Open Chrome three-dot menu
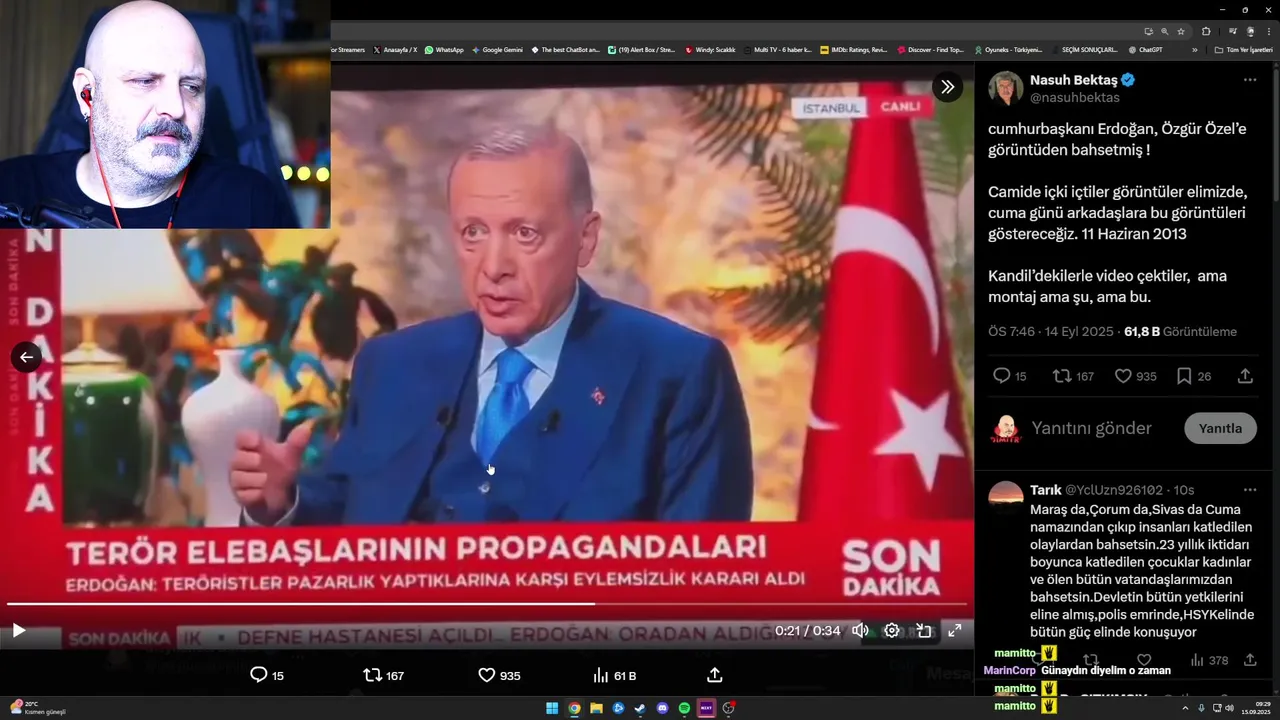 pos(1268,32)
